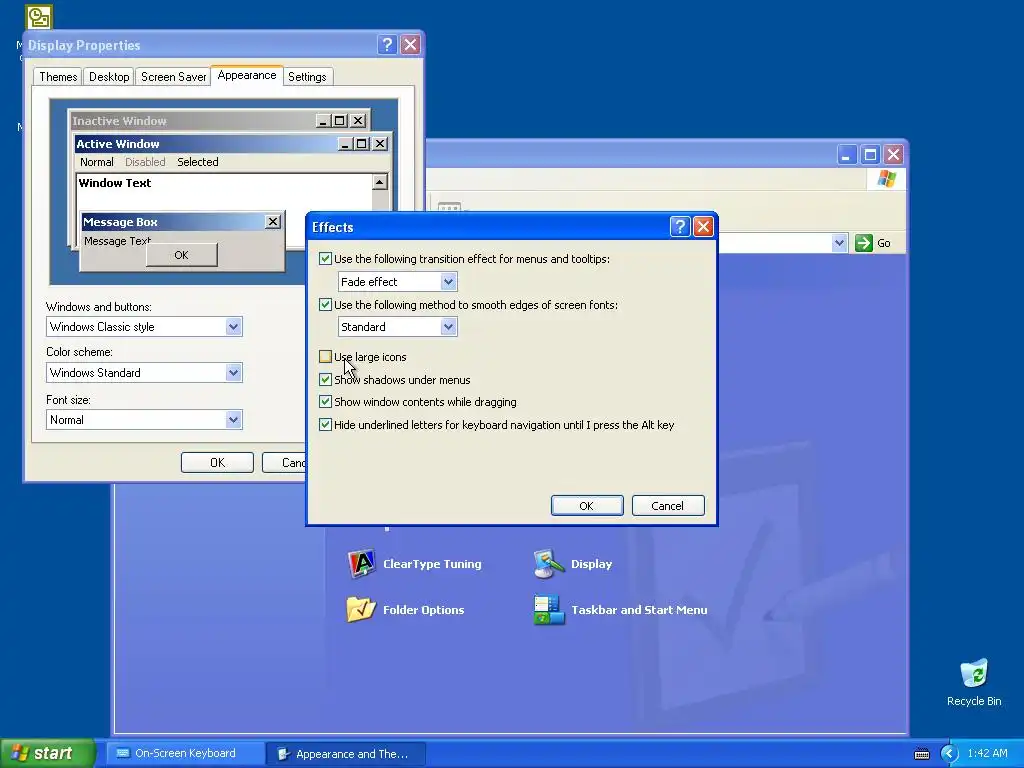Viewport: 1024px width, 768px height.
Task: Enable Use large icons checkbox
Action: click(325, 357)
